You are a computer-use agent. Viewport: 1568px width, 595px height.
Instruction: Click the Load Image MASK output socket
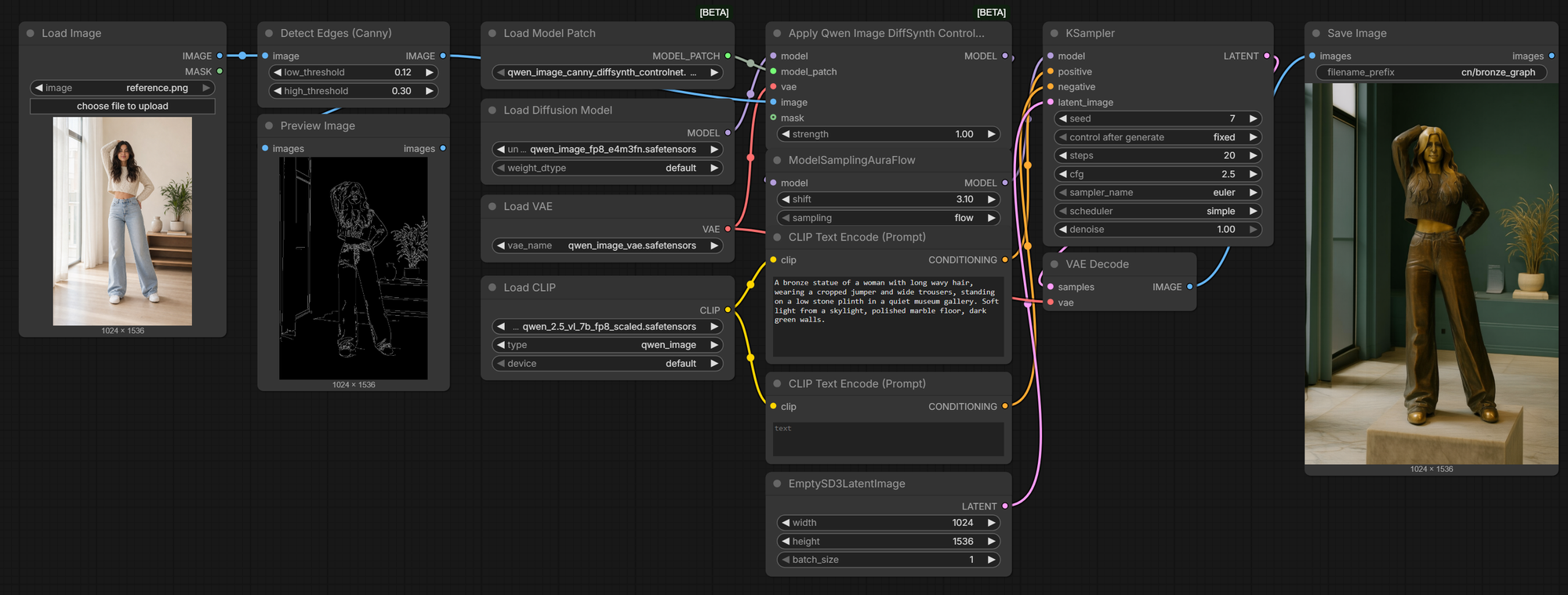pos(220,71)
